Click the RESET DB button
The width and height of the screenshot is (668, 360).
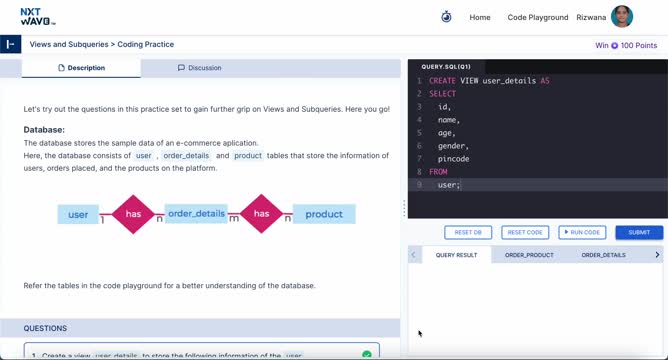[x=468, y=233]
